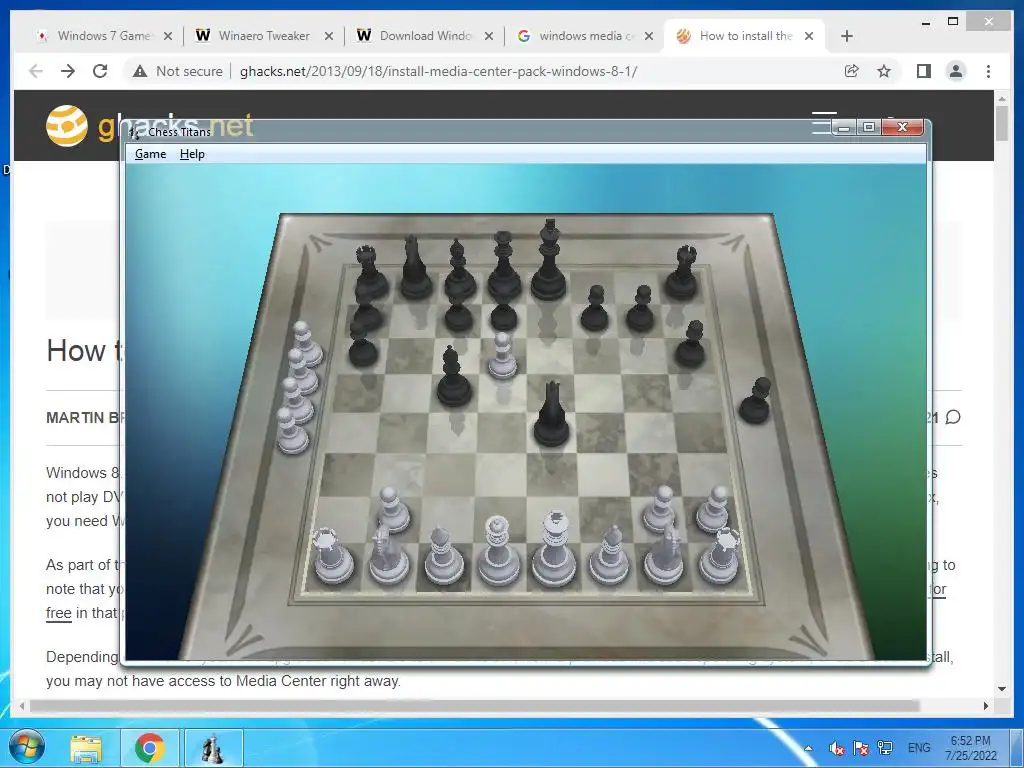The width and height of the screenshot is (1024, 768).
Task: Click the Chess Titans taskbar button
Action: (x=213, y=748)
